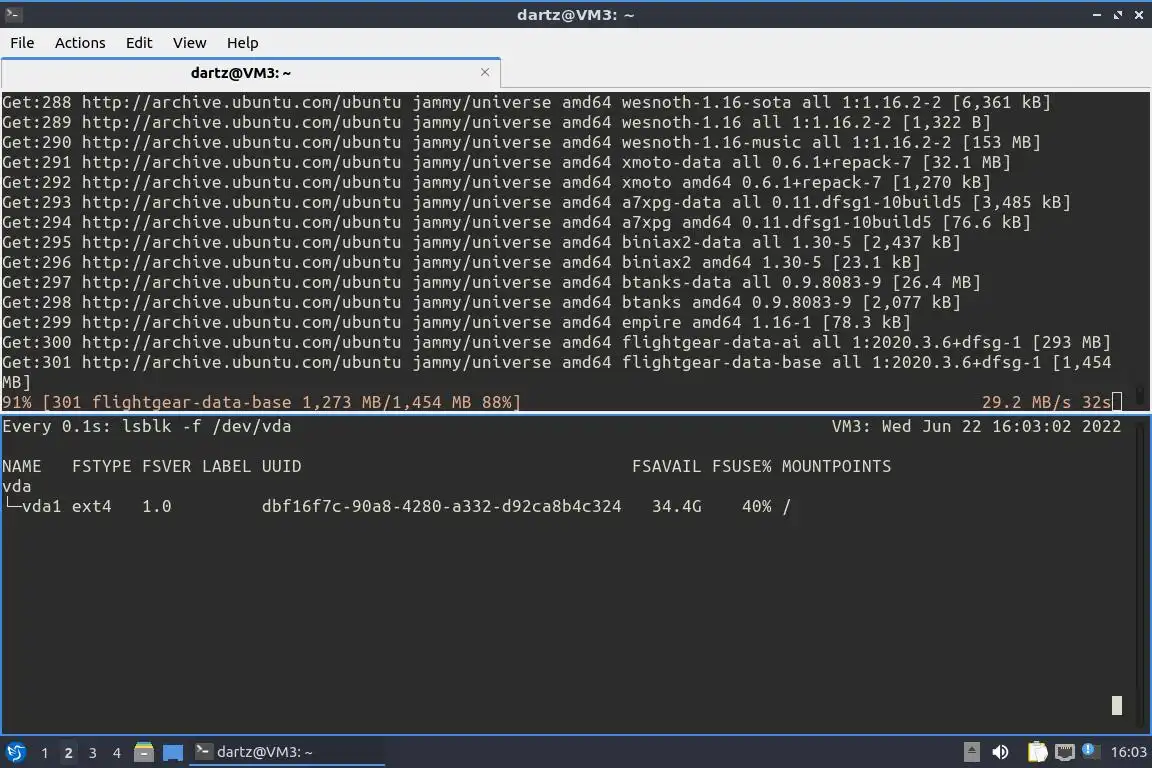
Task: Click the UUID column header
Action: coord(281,466)
